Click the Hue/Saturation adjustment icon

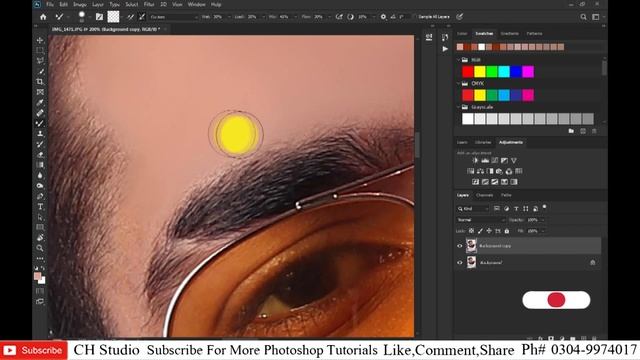pyautogui.click(x=471, y=171)
